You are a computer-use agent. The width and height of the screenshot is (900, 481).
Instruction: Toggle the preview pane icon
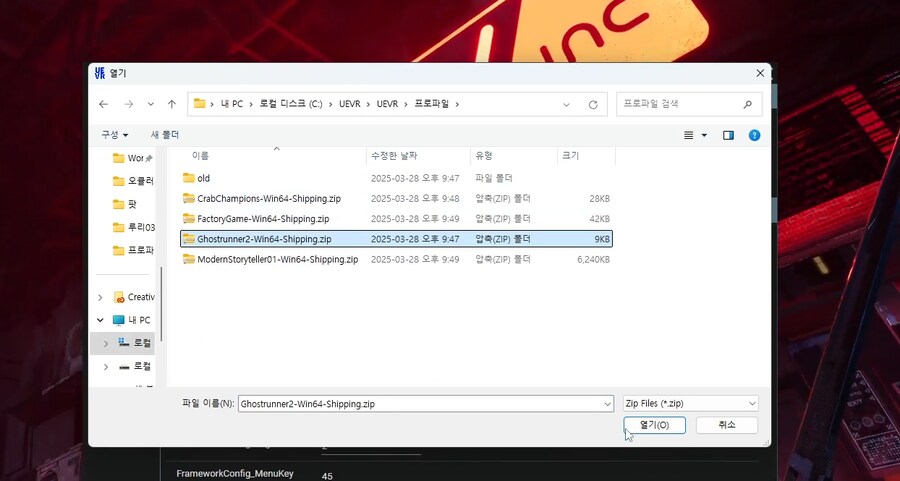728,135
